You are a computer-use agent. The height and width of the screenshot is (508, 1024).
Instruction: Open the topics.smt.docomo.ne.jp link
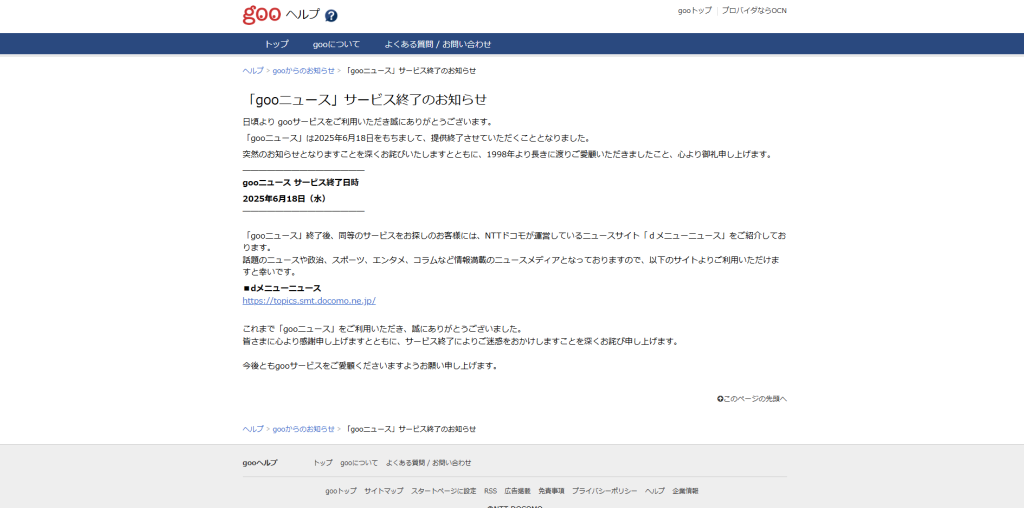[x=309, y=300]
